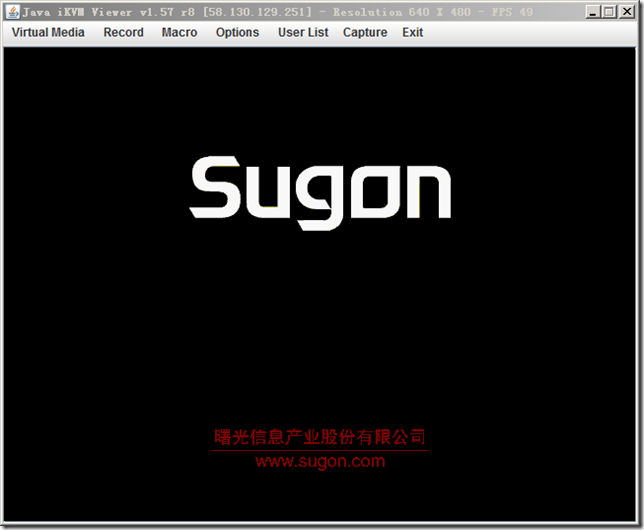Open the Capture menu
Viewport: 644px width, 530px height.
click(x=365, y=32)
